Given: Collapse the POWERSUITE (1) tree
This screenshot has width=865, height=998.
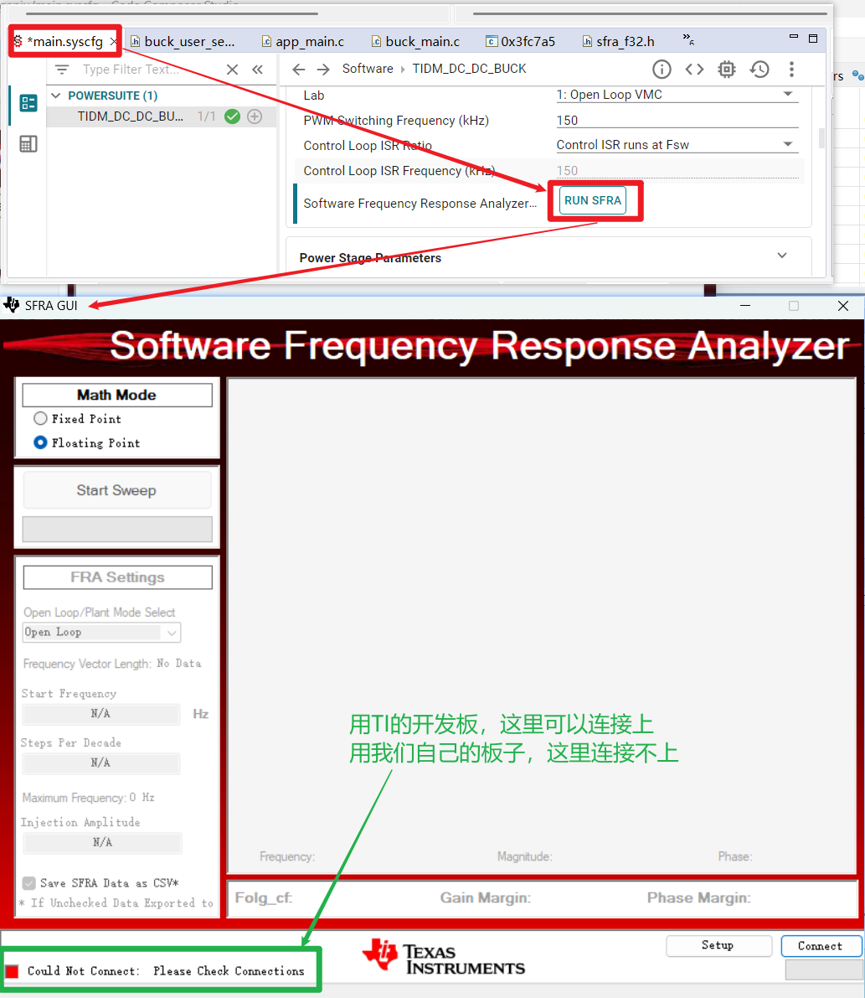Looking at the screenshot, I should (x=56, y=95).
